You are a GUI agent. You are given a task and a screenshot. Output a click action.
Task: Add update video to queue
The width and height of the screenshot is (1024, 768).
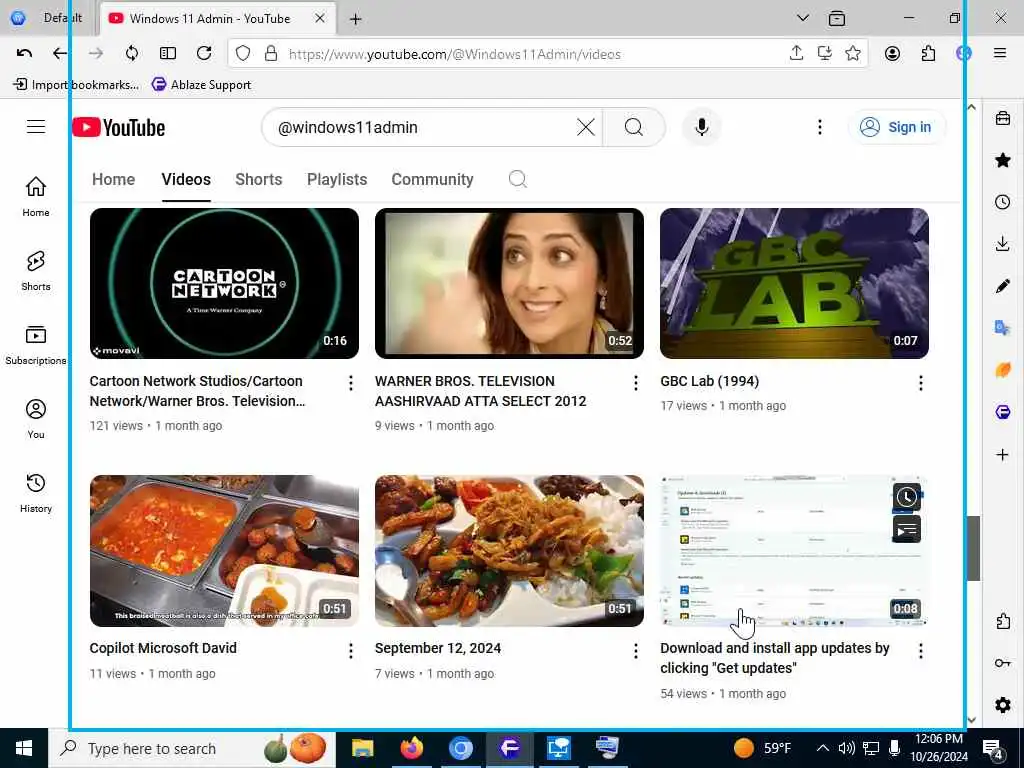click(906, 530)
